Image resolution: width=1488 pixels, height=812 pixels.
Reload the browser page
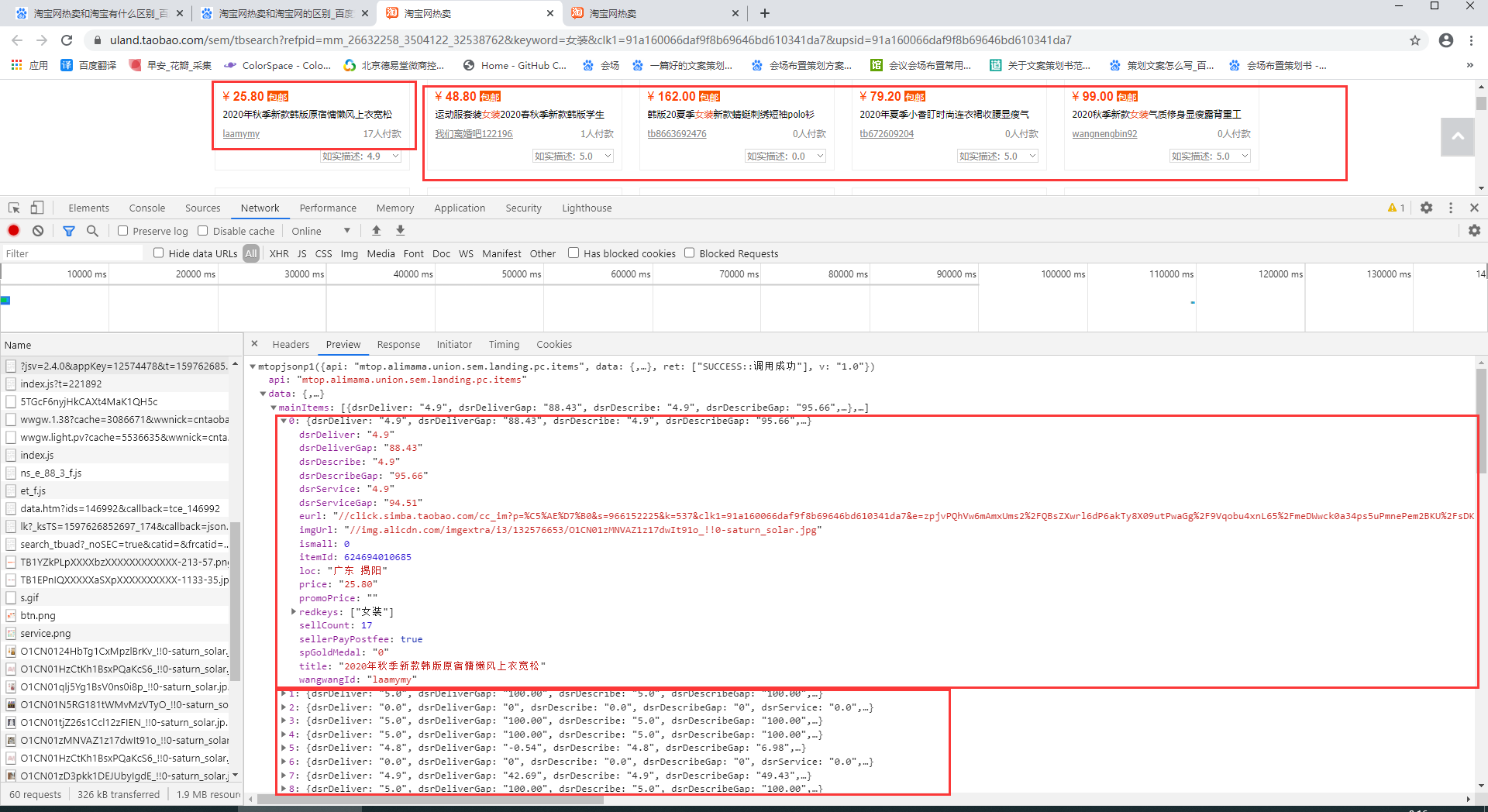(x=67, y=40)
